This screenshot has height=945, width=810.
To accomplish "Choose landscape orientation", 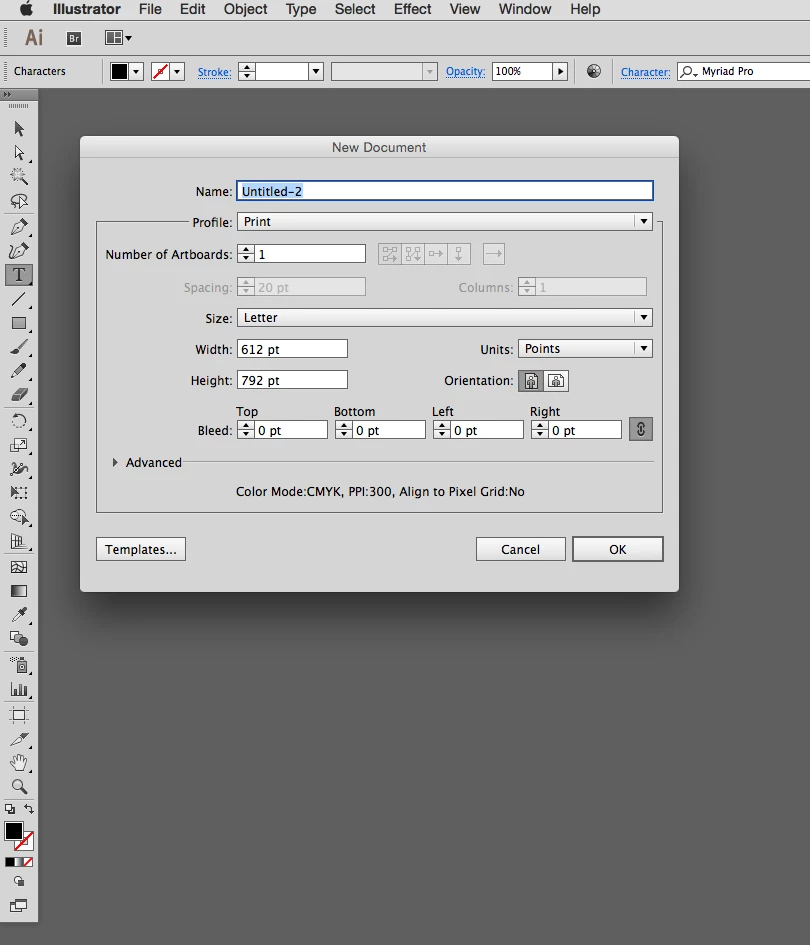I will (556, 381).
